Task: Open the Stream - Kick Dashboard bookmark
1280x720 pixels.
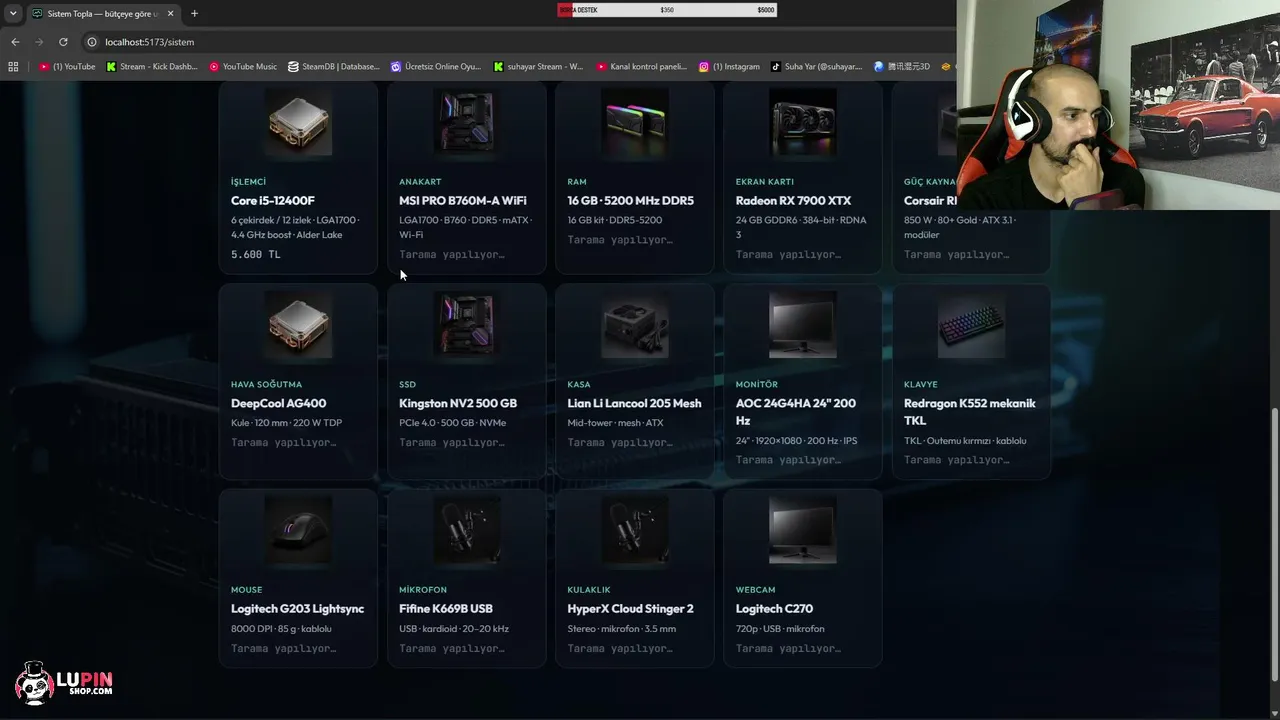Action: tap(151, 67)
